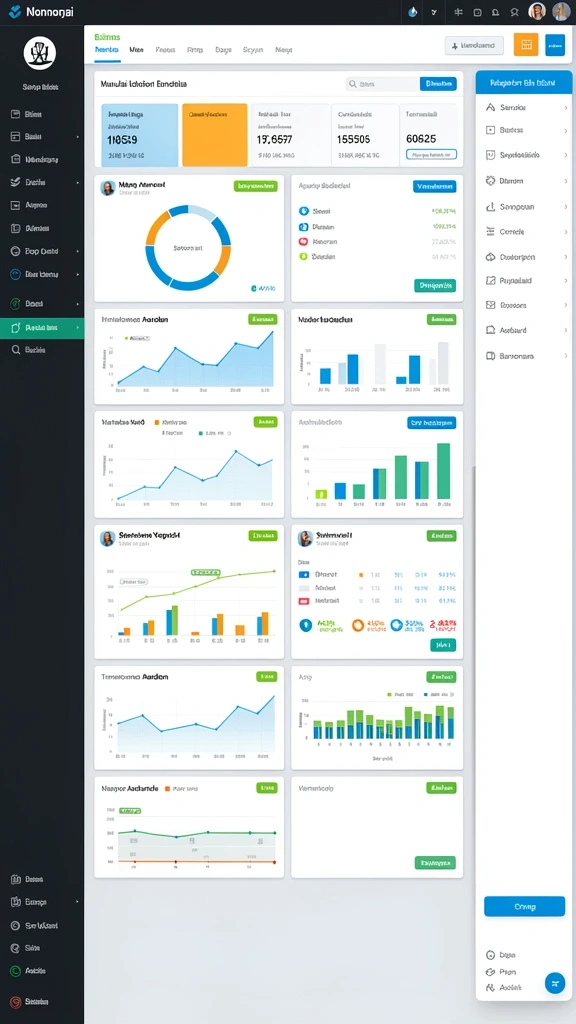
Task: Toggle the blue indicator in the first table row
Action: 304,574
